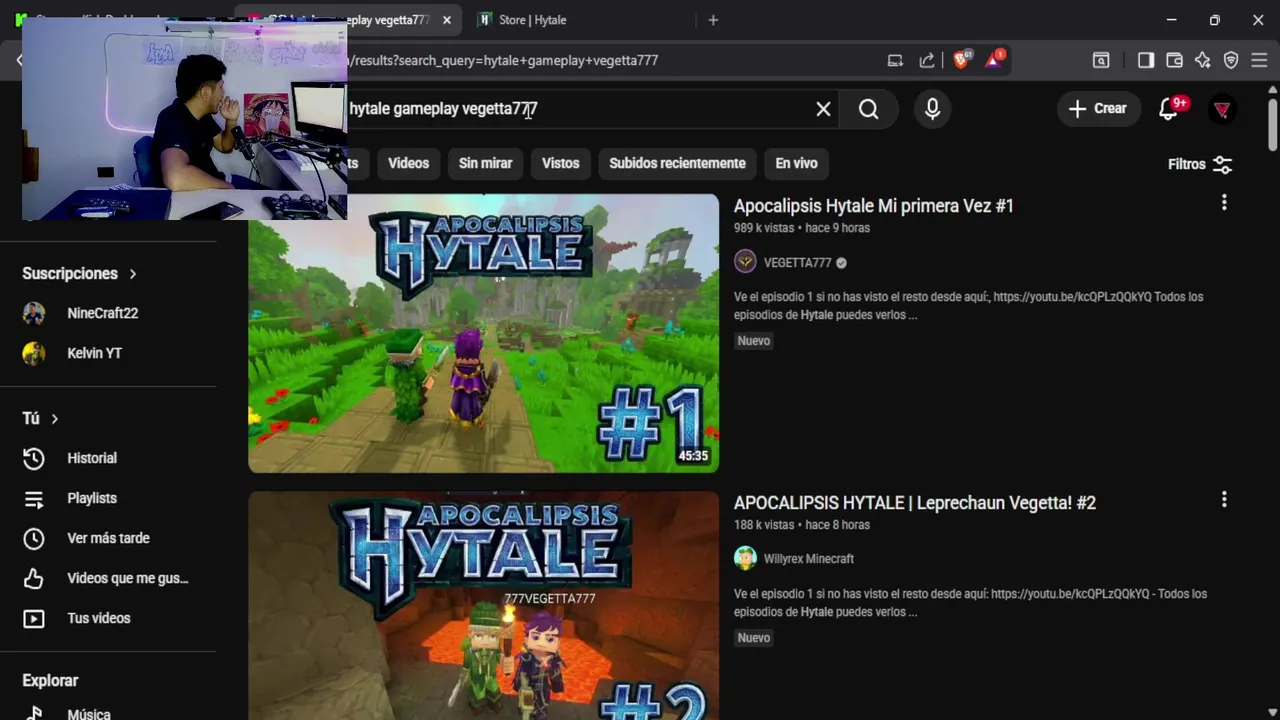Open Ver más tarde in the sidebar

[108, 538]
